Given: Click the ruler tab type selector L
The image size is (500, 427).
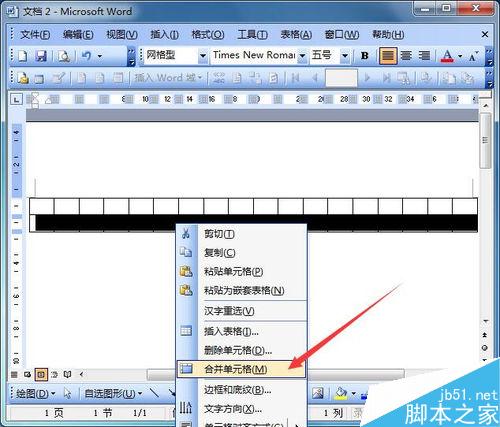Looking at the screenshot, I should (x=16, y=99).
